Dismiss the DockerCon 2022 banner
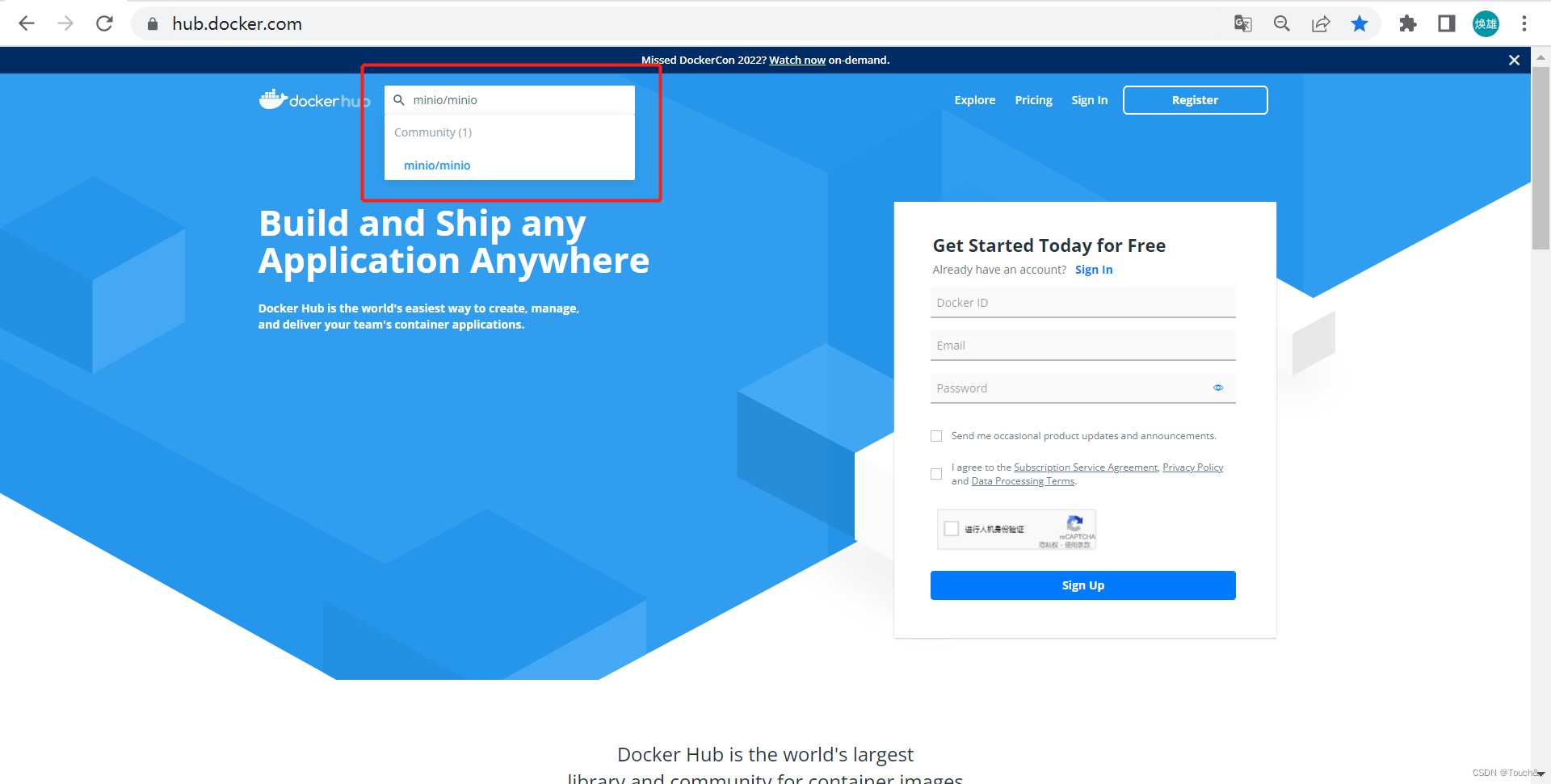The image size is (1551, 784). pyautogui.click(x=1514, y=60)
